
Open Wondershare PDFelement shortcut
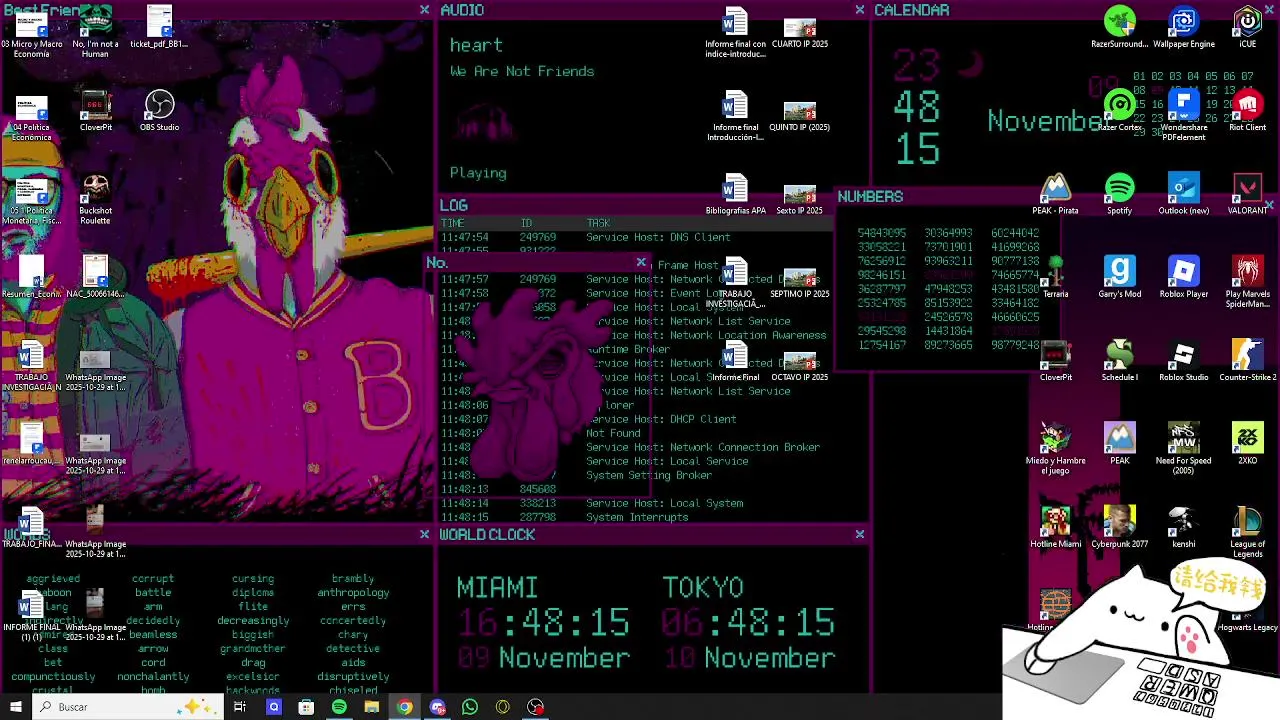[x=1183, y=115]
